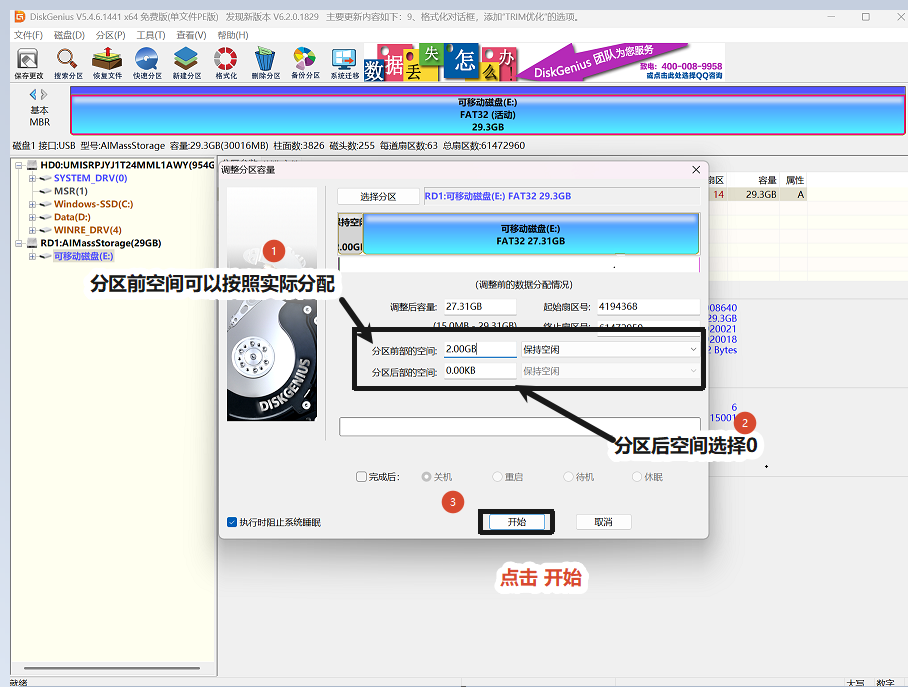908x687 pixels.
Task: Click the 属性 column header
Action: (794, 180)
